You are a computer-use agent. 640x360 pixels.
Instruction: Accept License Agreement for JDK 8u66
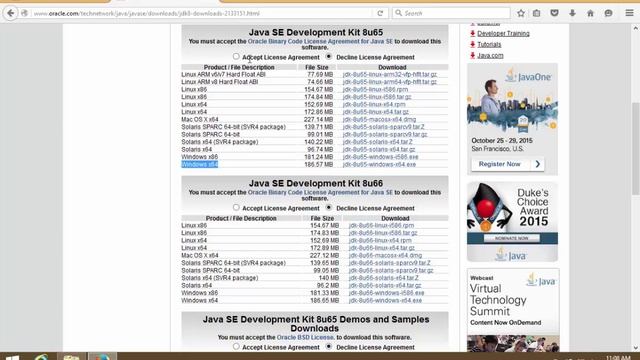click(x=236, y=207)
